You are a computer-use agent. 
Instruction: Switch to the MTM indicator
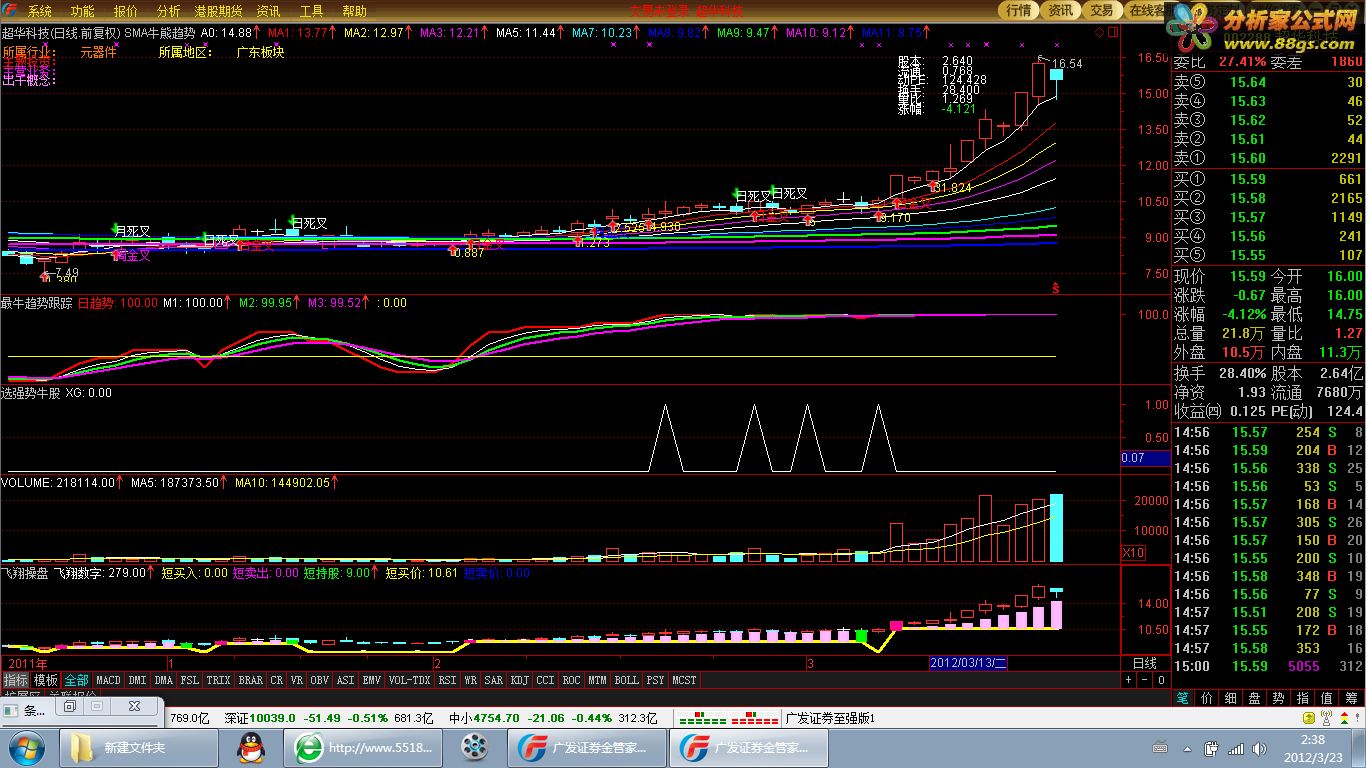[597, 680]
